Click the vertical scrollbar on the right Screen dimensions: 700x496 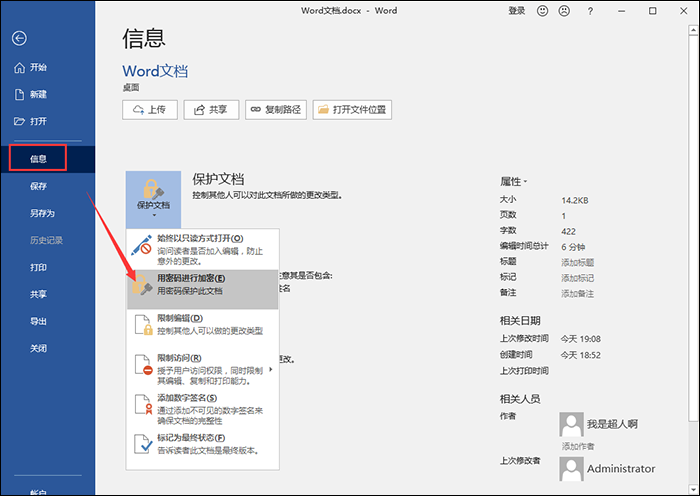(693, 228)
